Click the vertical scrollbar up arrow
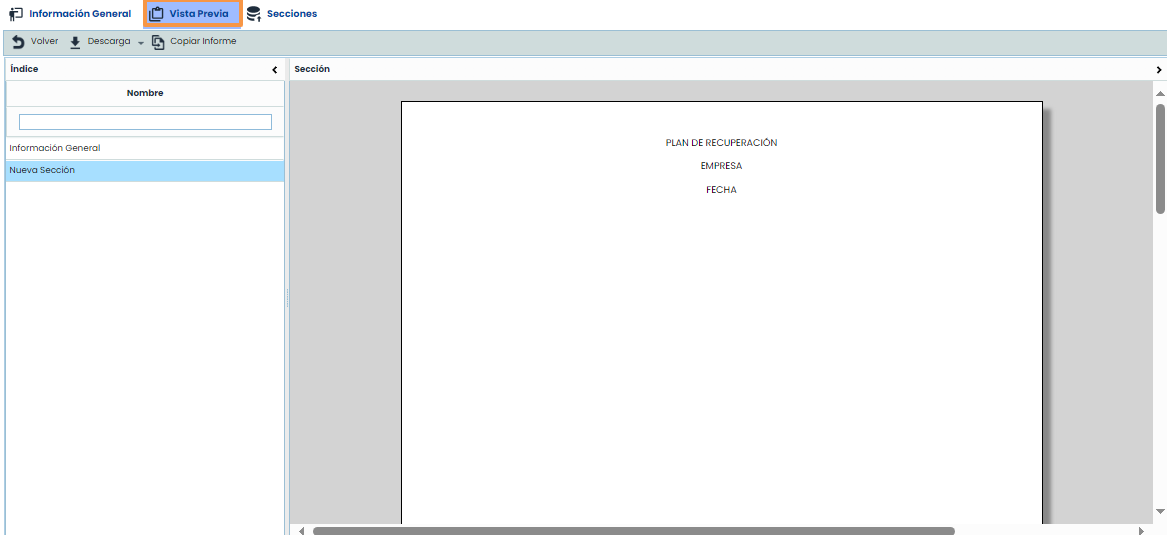The image size is (1168, 536). tap(1160, 93)
